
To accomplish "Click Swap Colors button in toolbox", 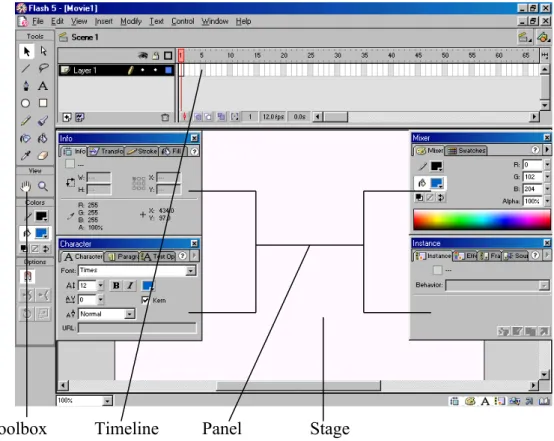I will [46, 249].
